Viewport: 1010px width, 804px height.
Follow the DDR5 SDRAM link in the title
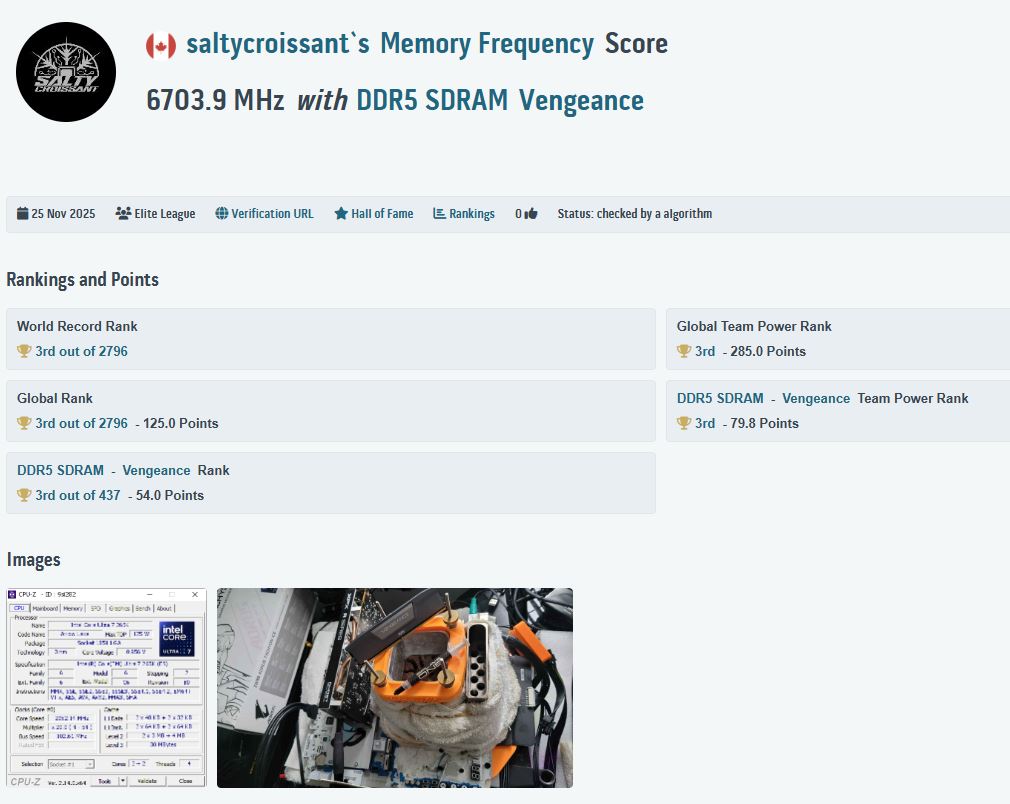[x=432, y=101]
